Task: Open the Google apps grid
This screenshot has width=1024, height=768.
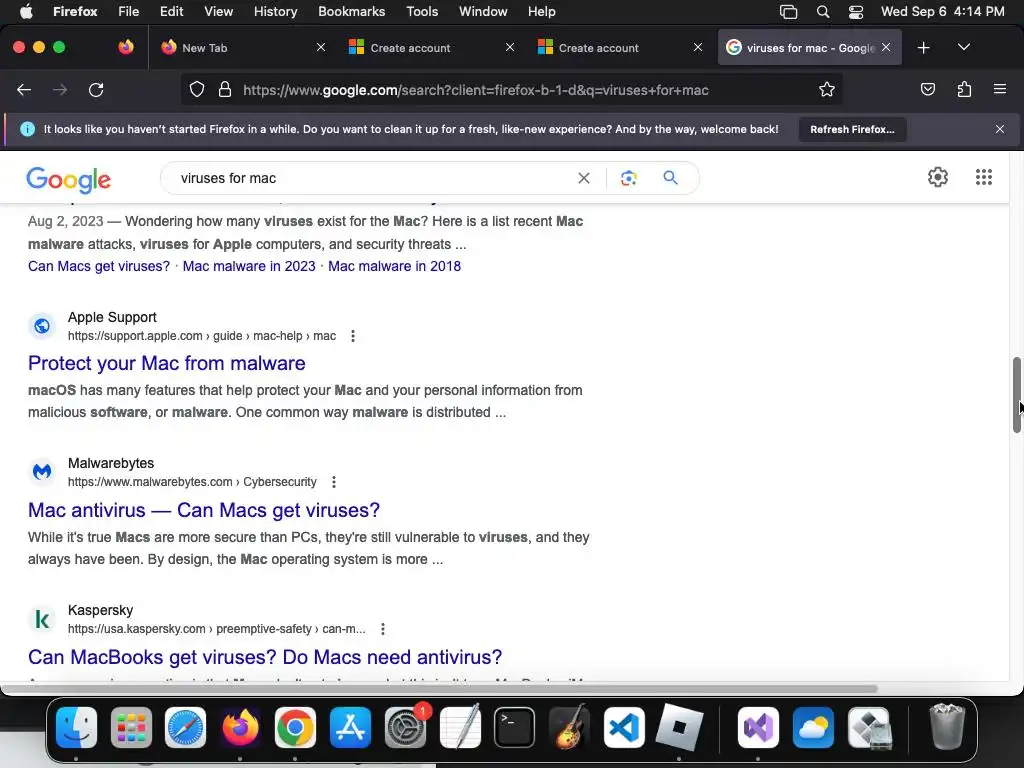Action: [x=984, y=177]
